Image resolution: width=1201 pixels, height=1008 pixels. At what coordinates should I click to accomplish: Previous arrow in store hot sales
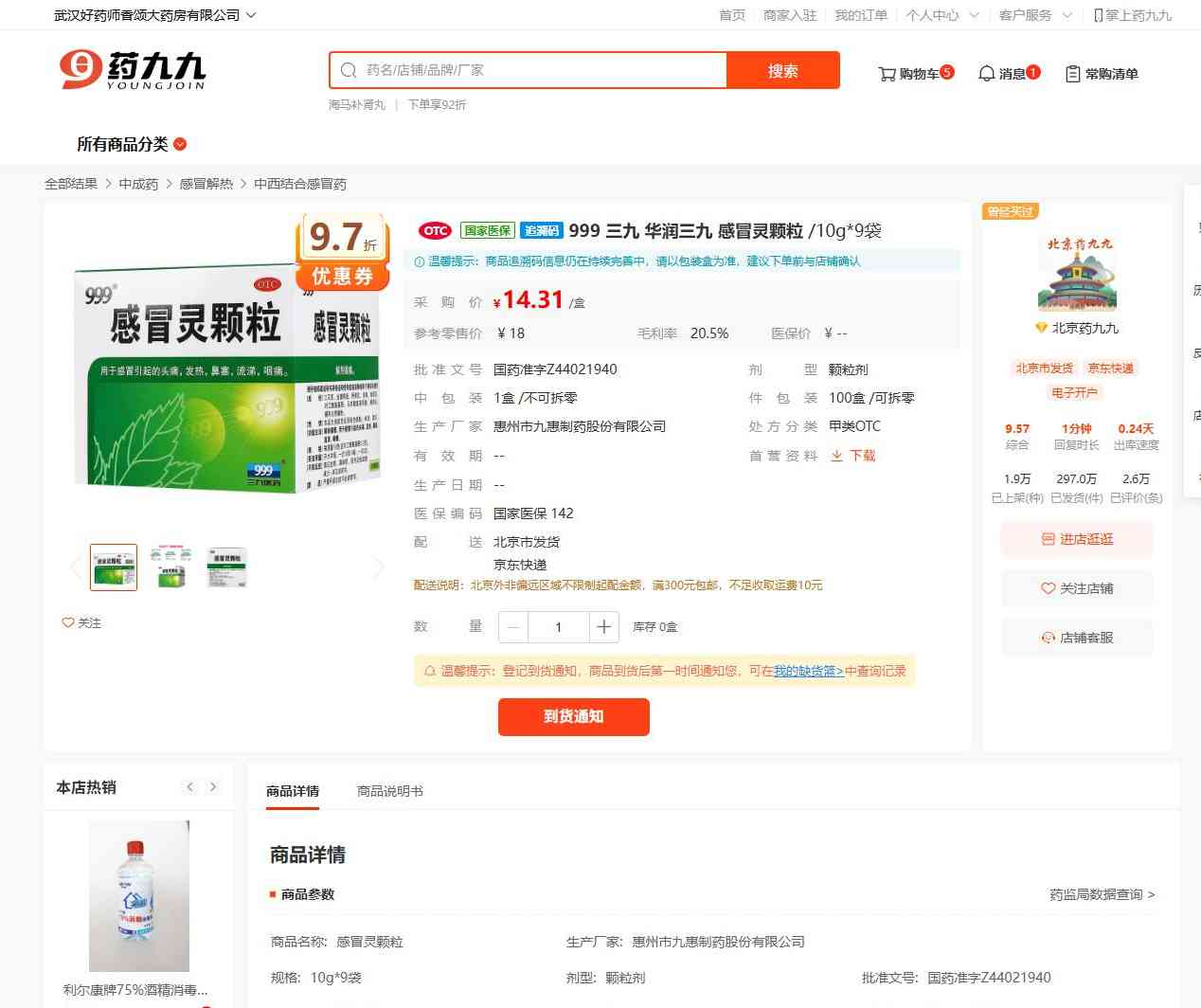click(190, 786)
